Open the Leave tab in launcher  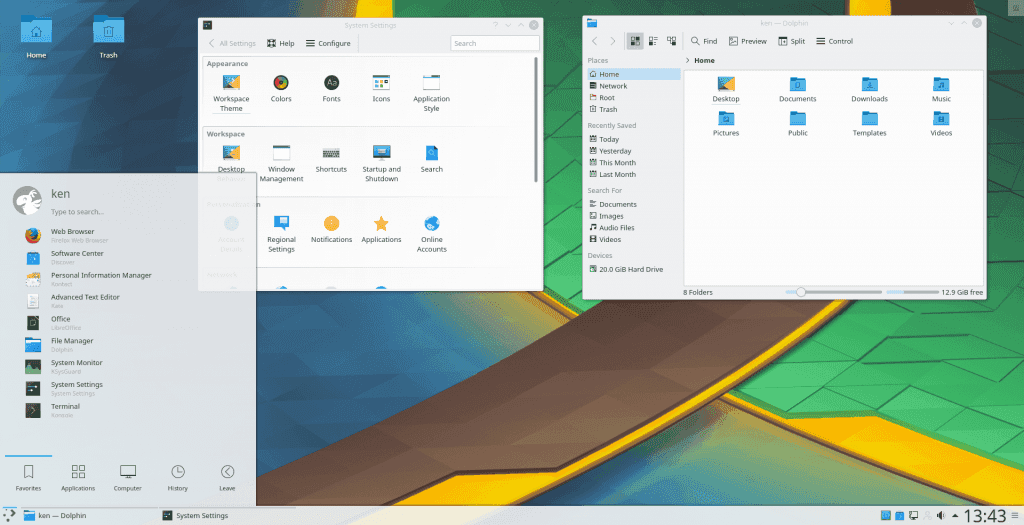point(227,478)
